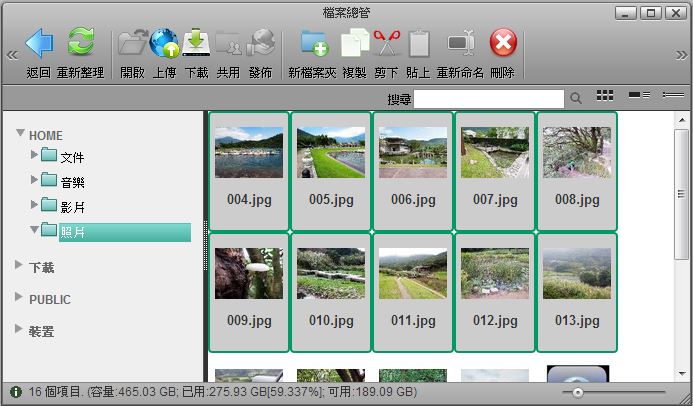Open the PUBLIC section in the sidebar
This screenshot has height=406, width=693.
50,299
